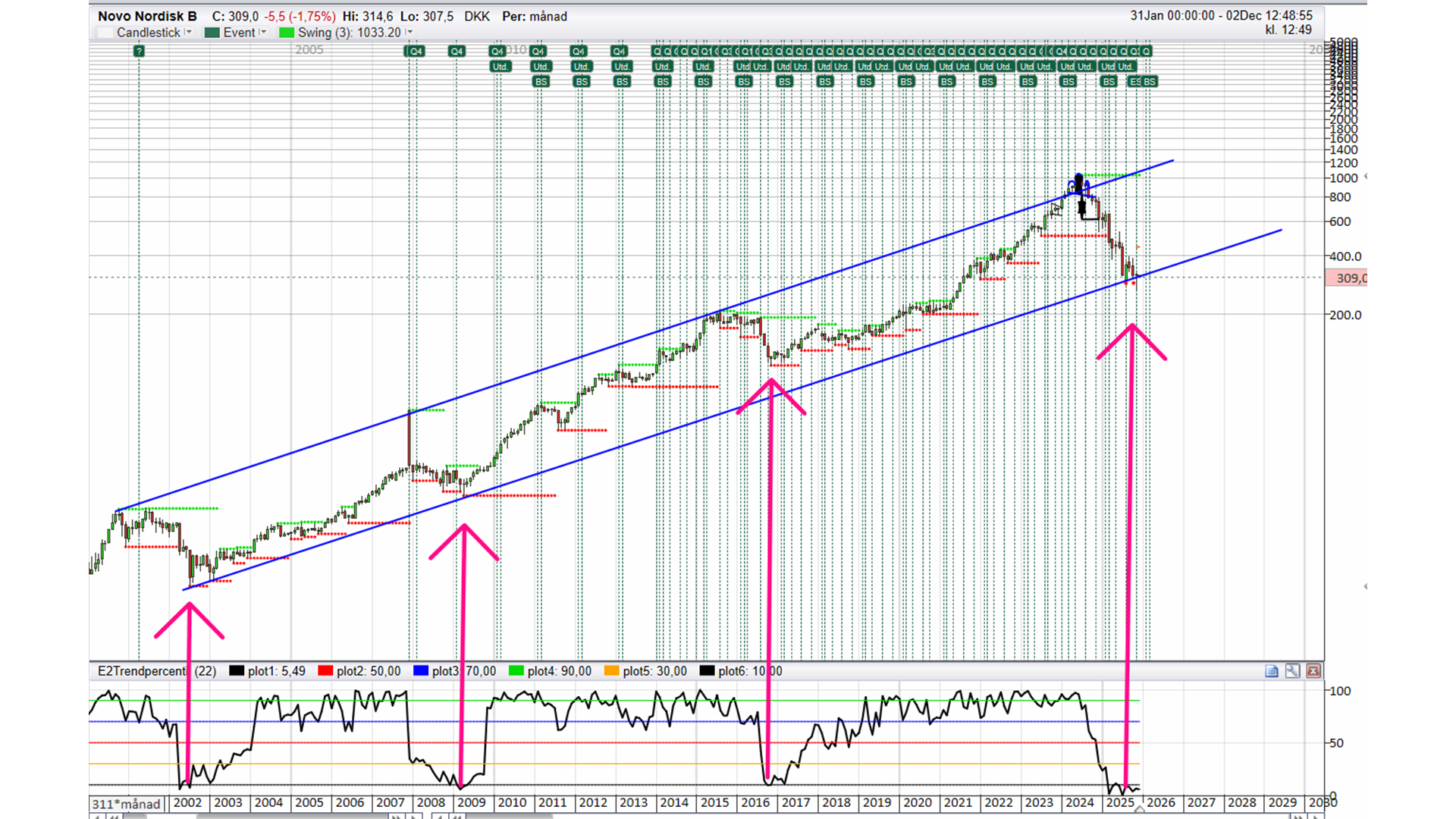This screenshot has width=1456, height=819.
Task: Click the Per: månad period text
Action: click(x=534, y=16)
